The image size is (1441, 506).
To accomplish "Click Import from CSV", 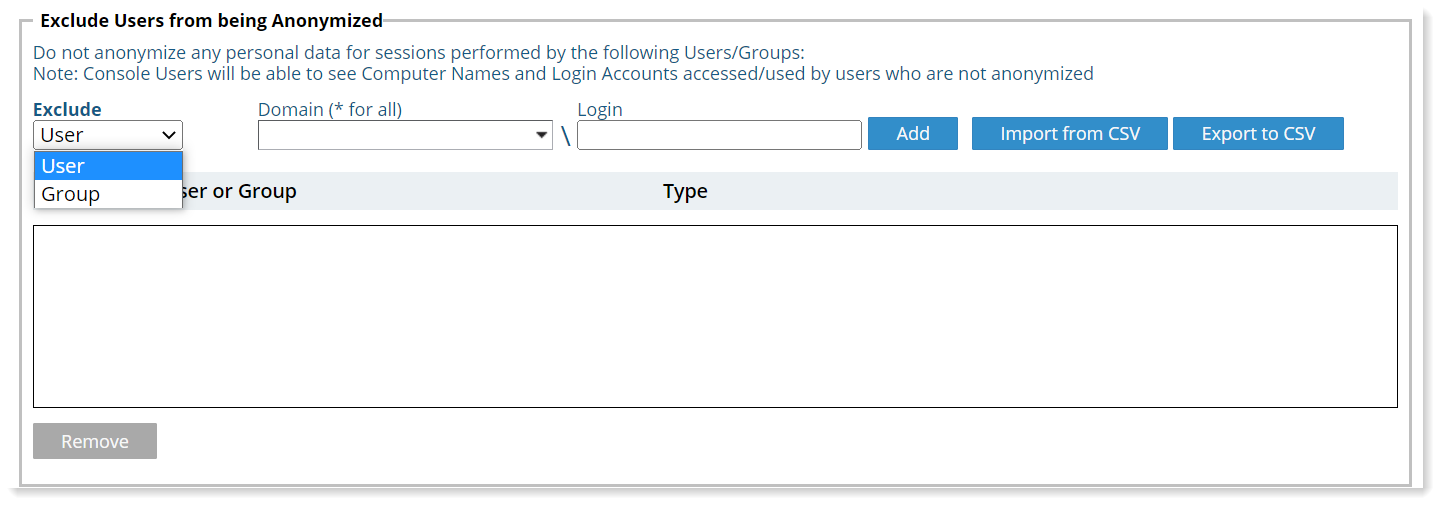I will [1069, 134].
